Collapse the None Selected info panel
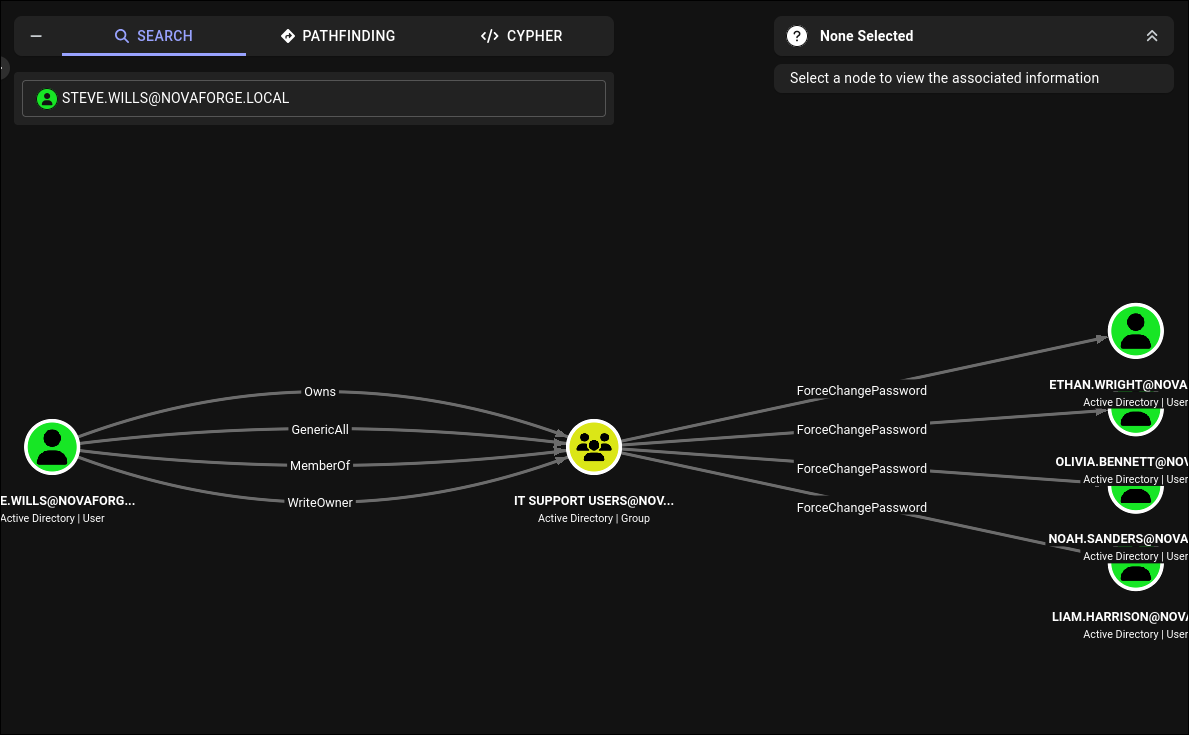Screen dimensions: 1189x735 click(1151, 36)
